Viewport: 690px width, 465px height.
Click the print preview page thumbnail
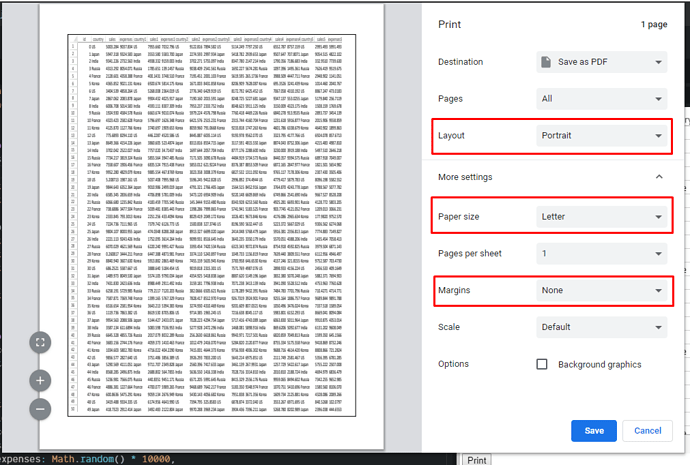[x=229, y=227]
